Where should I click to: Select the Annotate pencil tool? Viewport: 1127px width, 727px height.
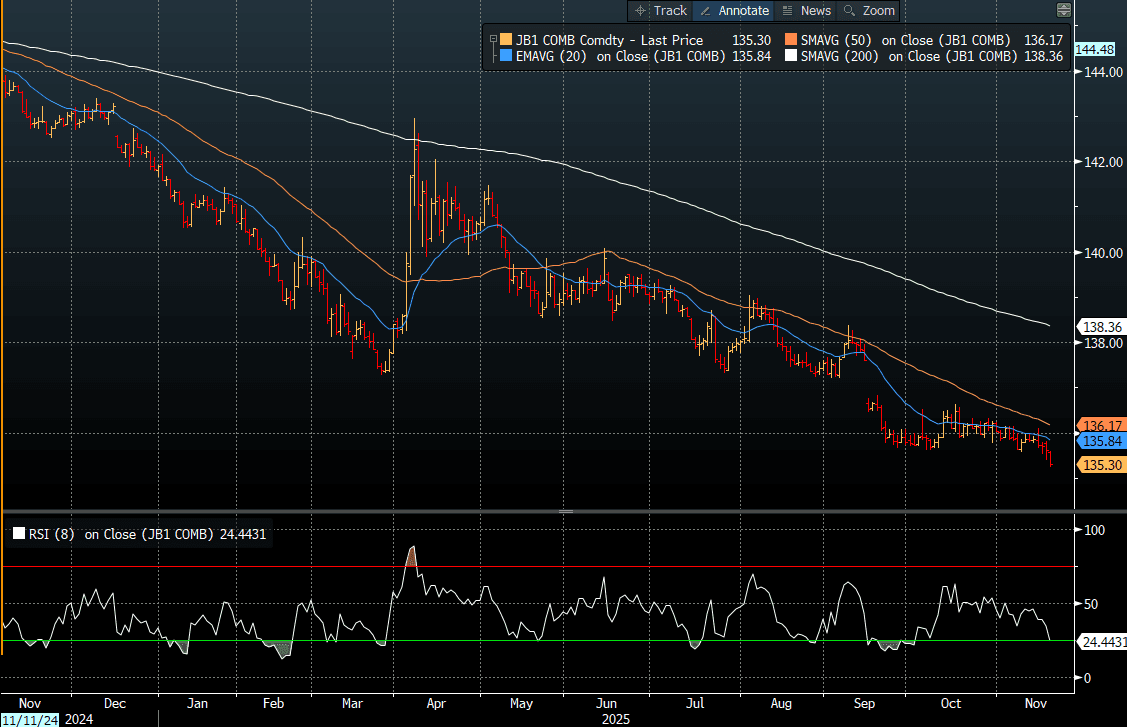click(x=733, y=10)
